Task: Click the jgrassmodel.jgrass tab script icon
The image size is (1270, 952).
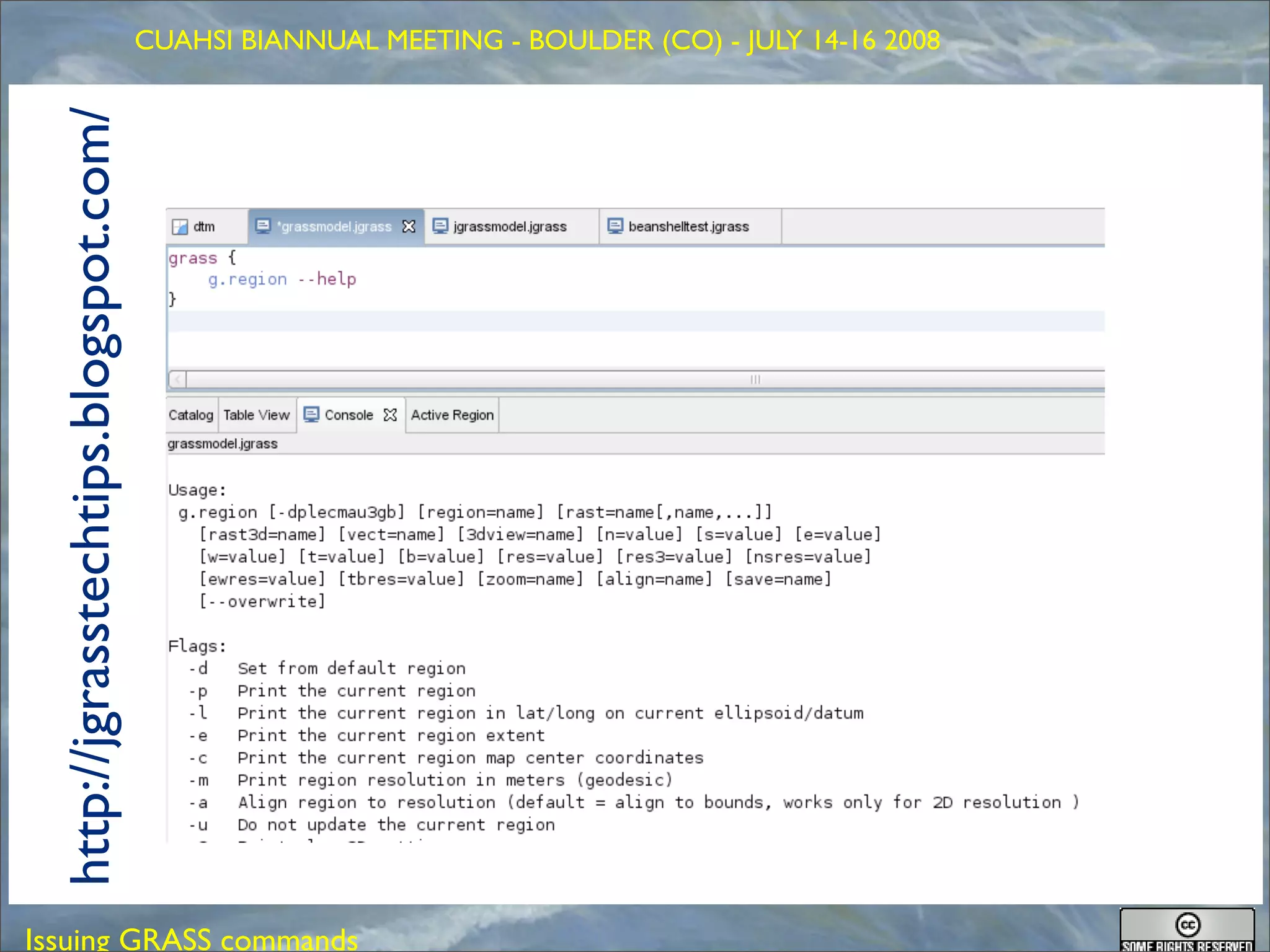Action: 440,226
